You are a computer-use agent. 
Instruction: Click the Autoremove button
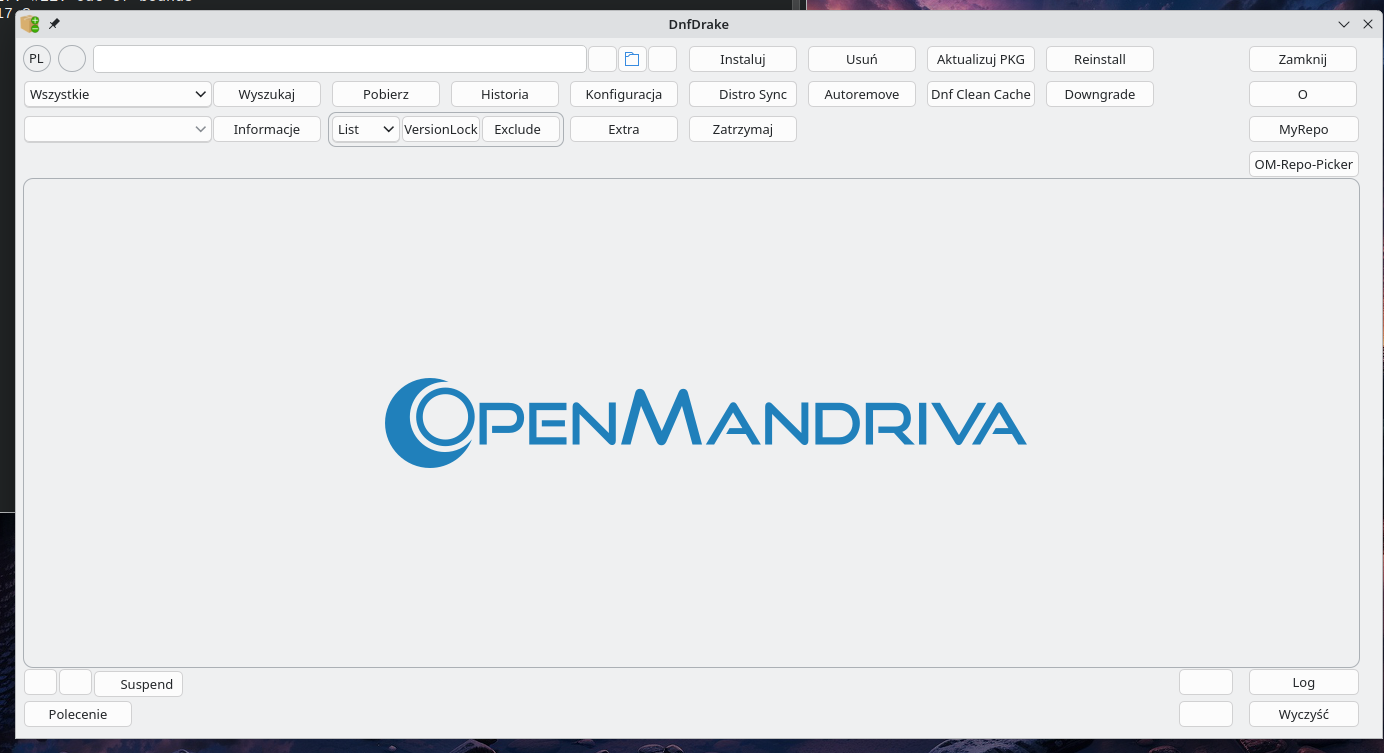click(x=862, y=94)
